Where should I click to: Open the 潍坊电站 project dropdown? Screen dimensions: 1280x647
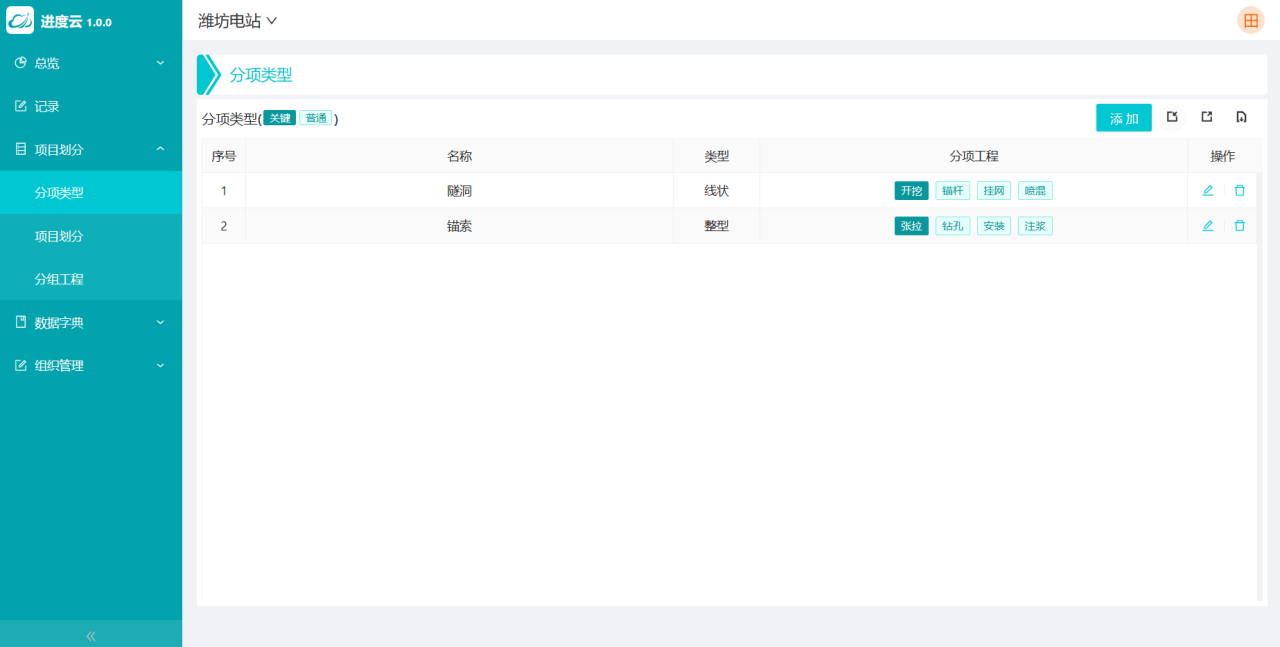click(x=237, y=21)
